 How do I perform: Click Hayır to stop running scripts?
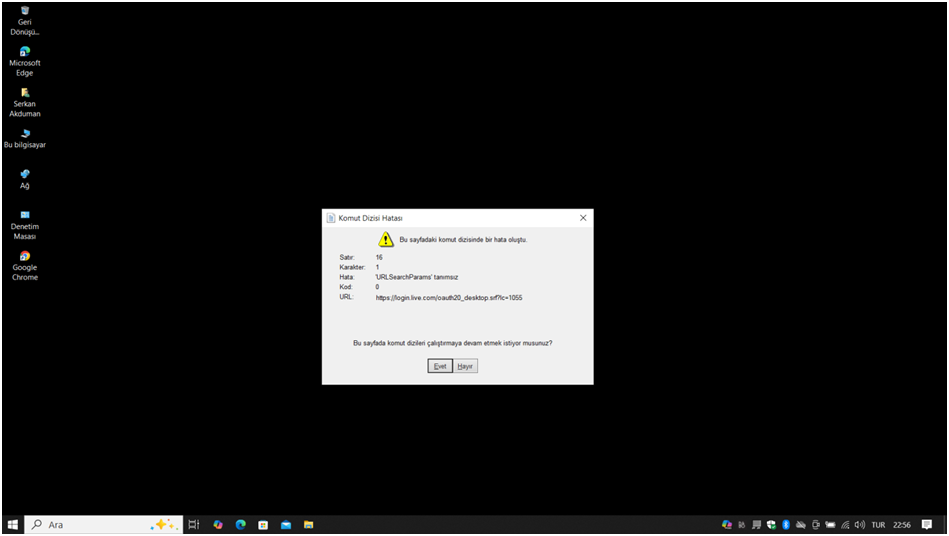tap(465, 366)
